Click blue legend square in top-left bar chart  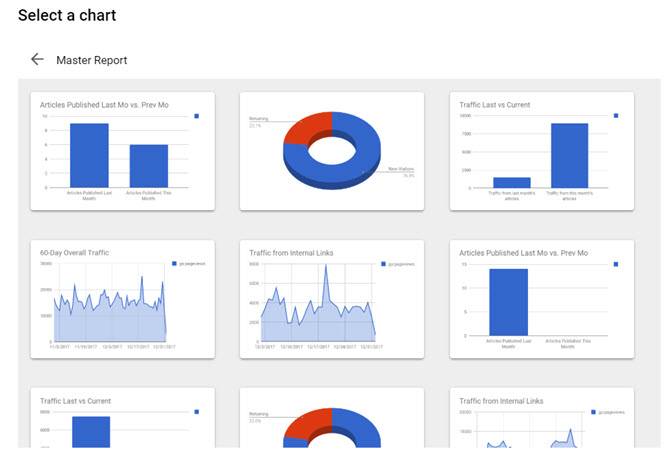pos(197,116)
